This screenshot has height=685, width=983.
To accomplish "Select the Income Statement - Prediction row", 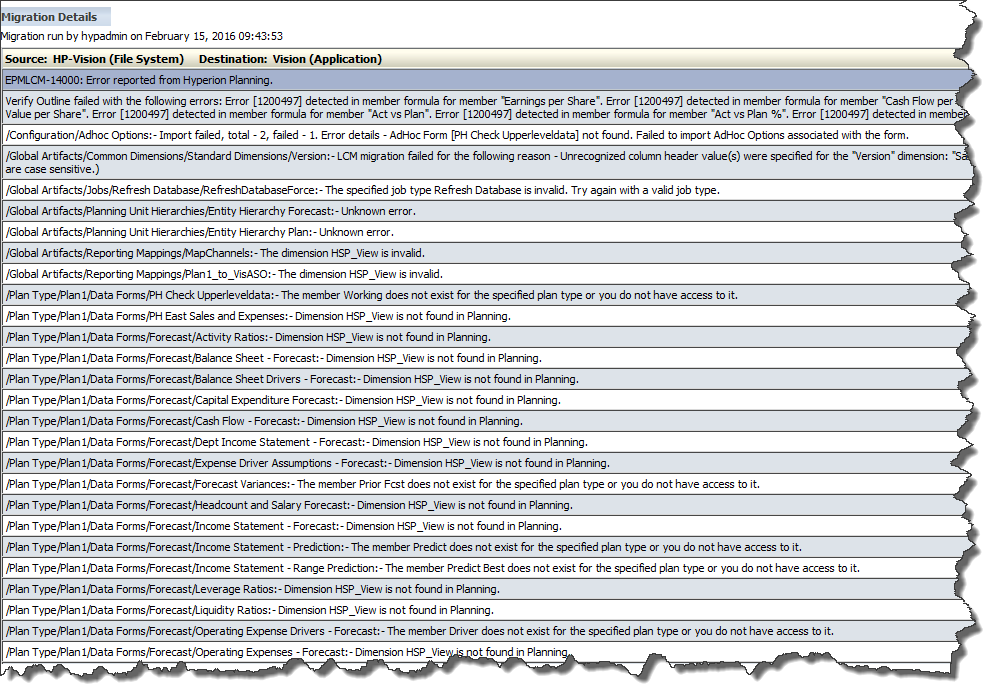I will (x=483, y=547).
